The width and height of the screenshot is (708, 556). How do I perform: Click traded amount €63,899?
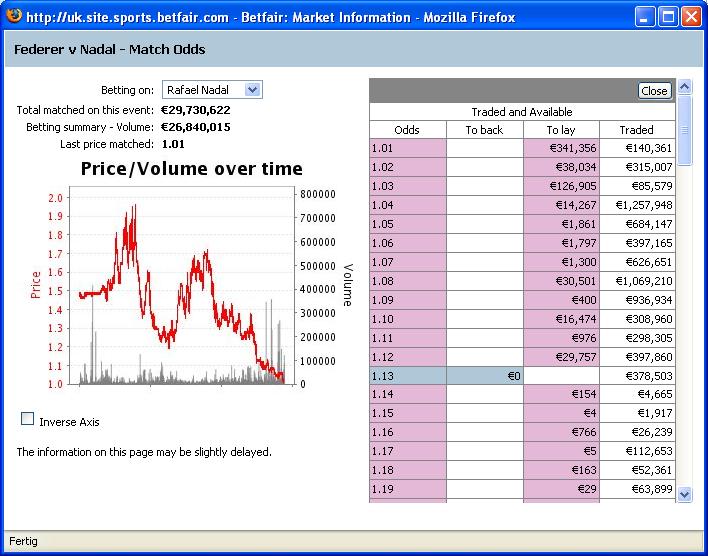click(x=637, y=489)
